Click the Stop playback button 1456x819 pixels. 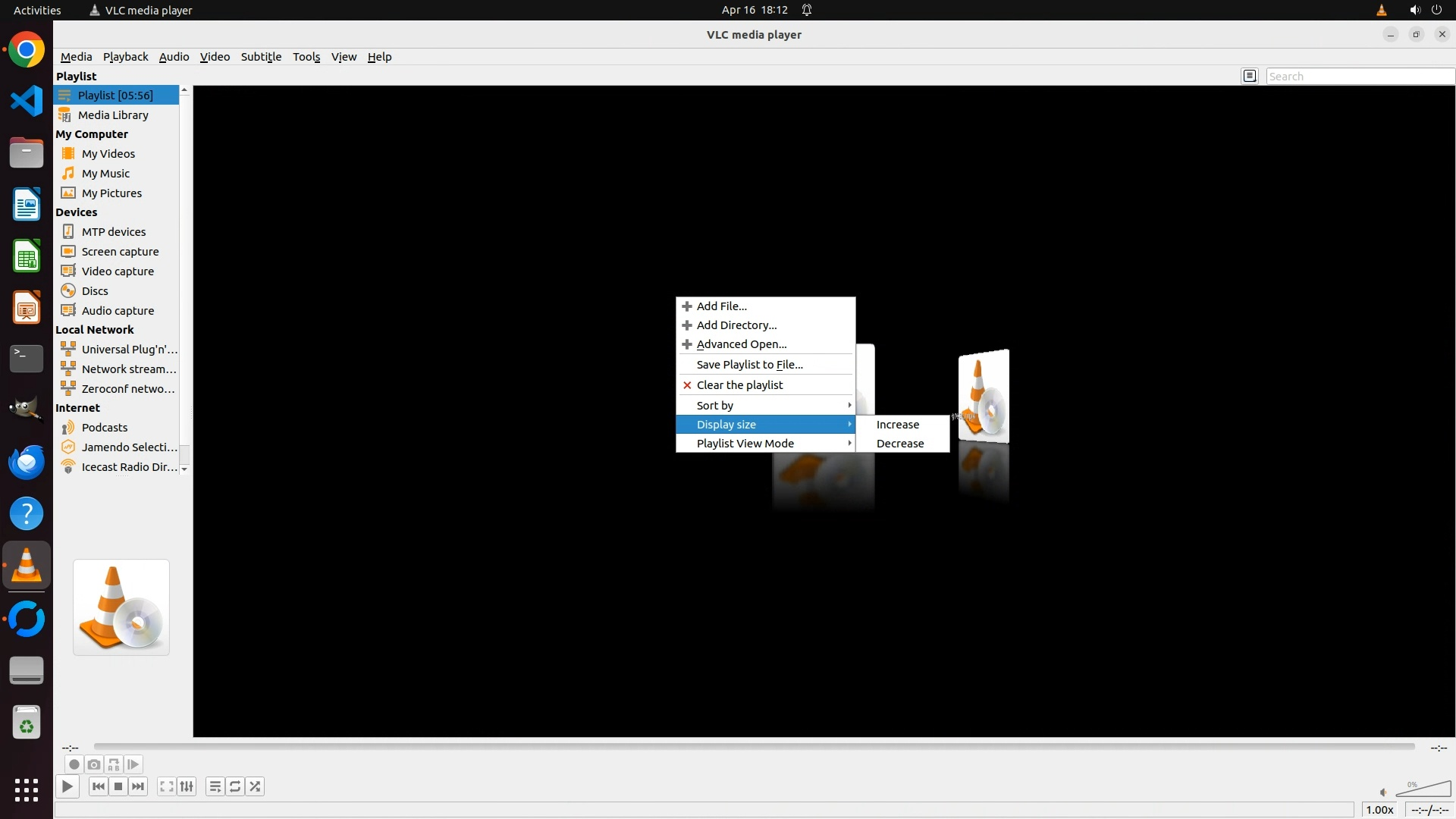[x=118, y=786]
